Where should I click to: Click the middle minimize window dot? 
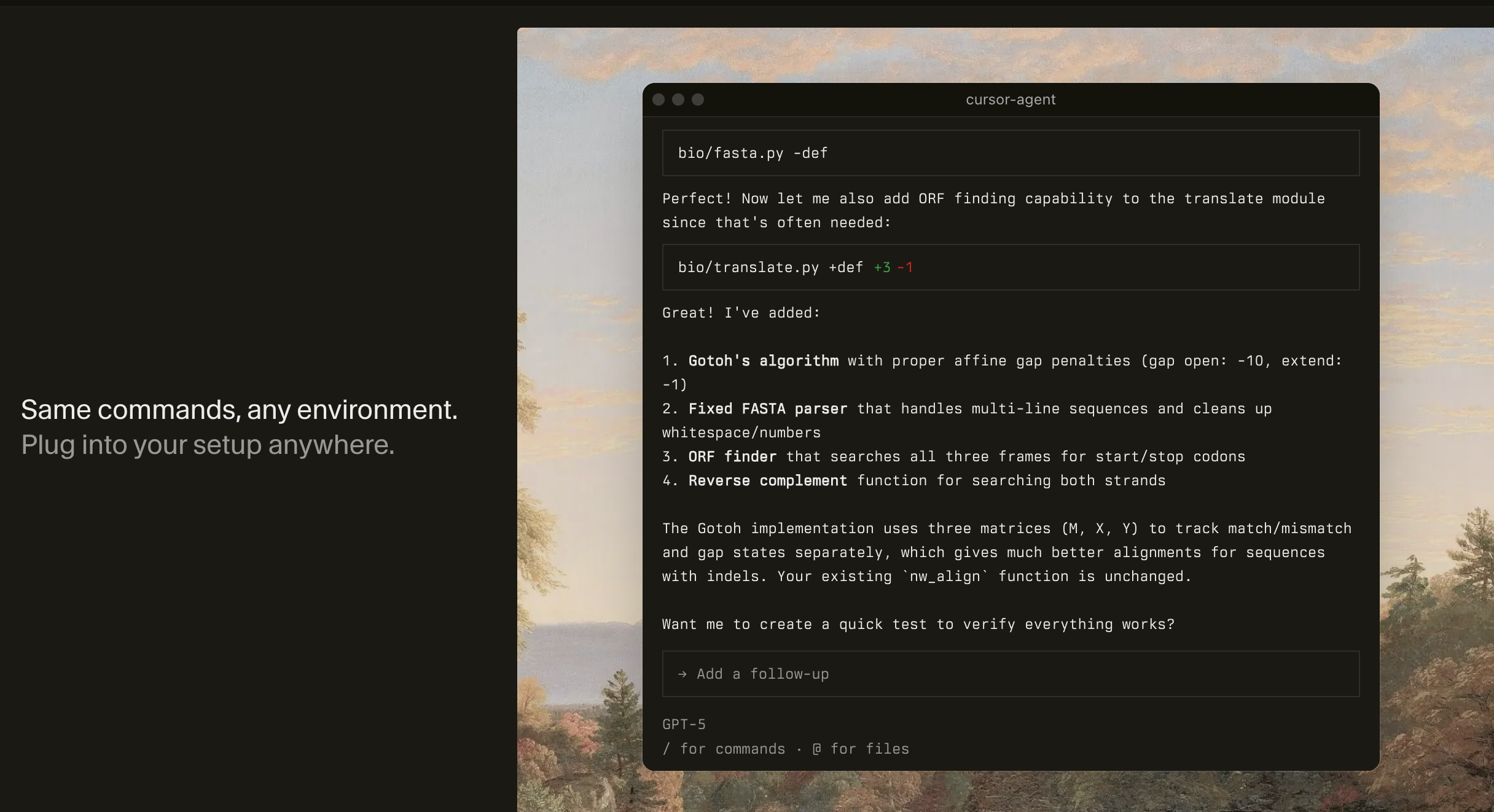[678, 100]
